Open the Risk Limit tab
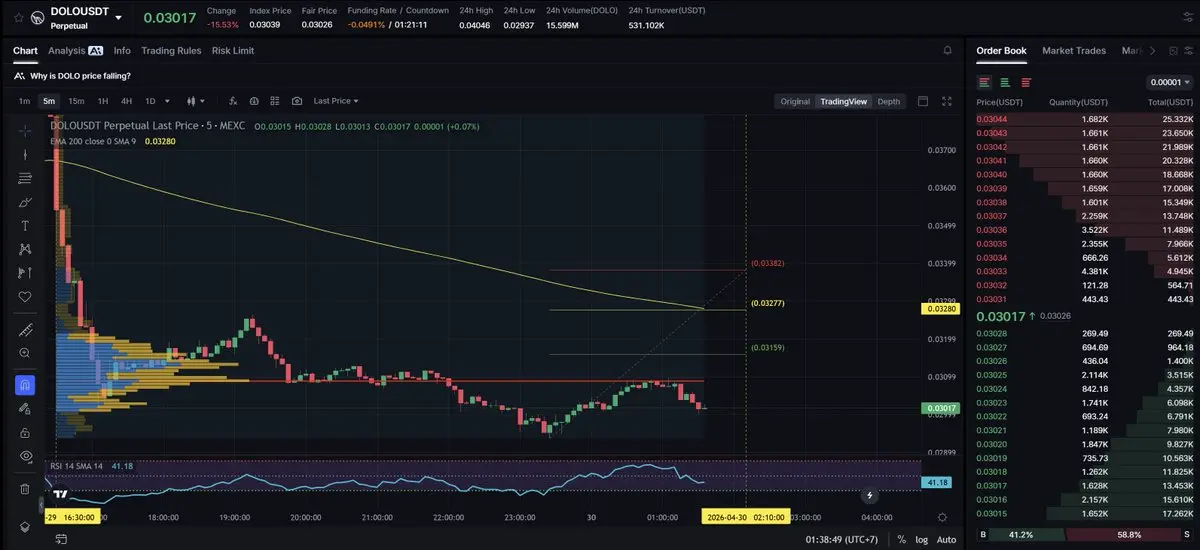 (233, 50)
